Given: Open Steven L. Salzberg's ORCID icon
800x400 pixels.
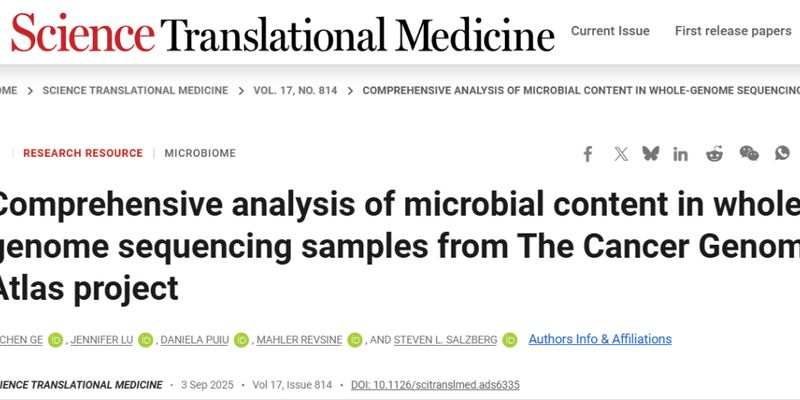Looking at the screenshot, I should click(x=509, y=339).
